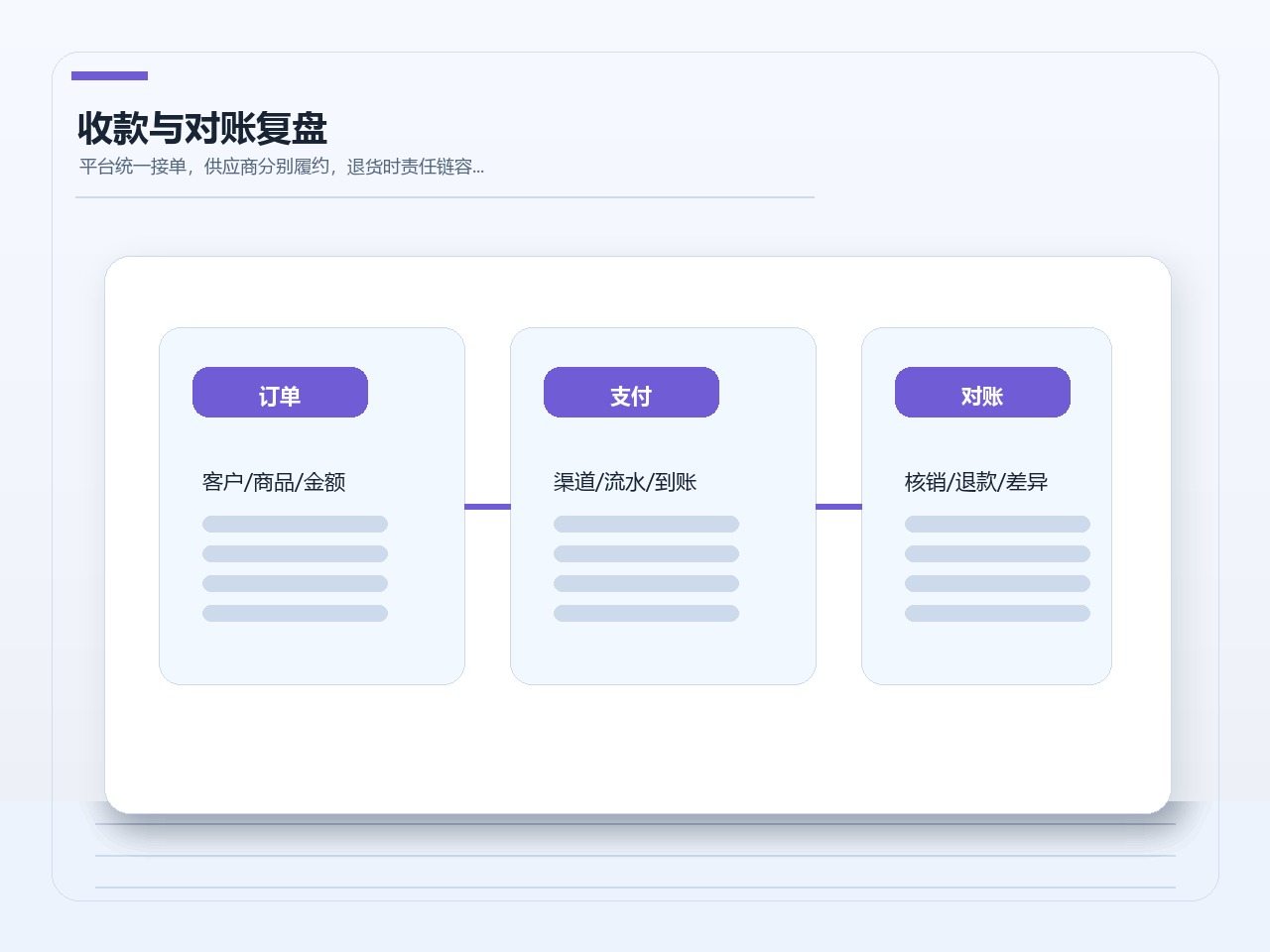
Task: Click the divider line under the subtitle
Action: [444, 197]
